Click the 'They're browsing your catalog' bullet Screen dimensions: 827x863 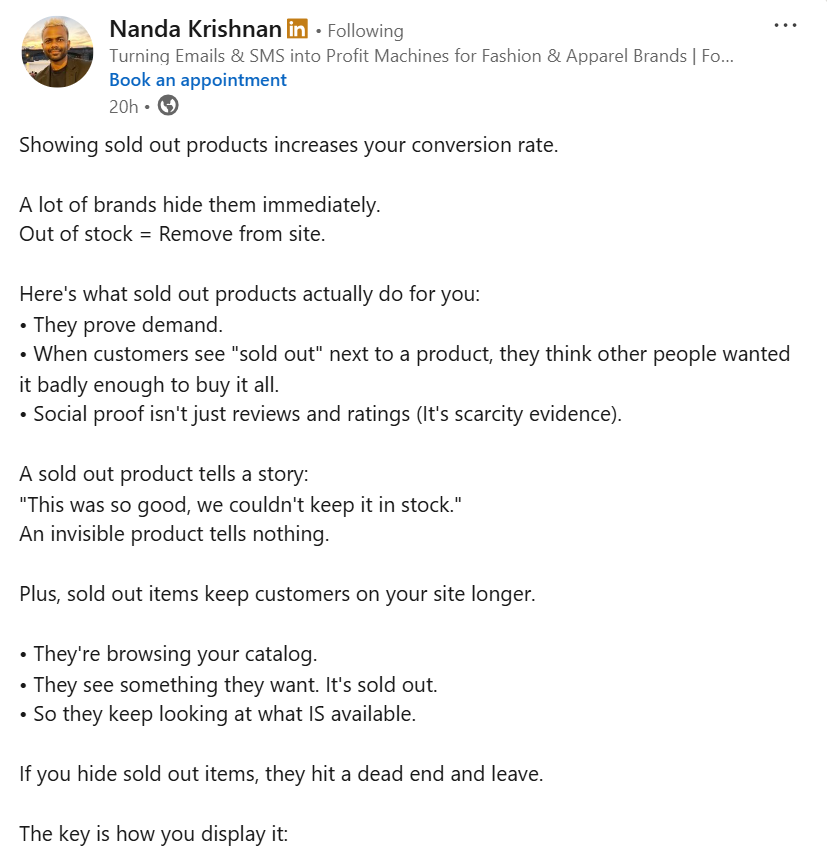pyautogui.click(x=168, y=654)
